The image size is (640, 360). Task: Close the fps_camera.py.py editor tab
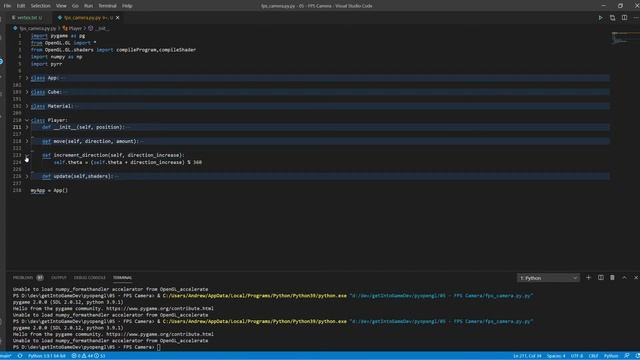tap(118, 18)
